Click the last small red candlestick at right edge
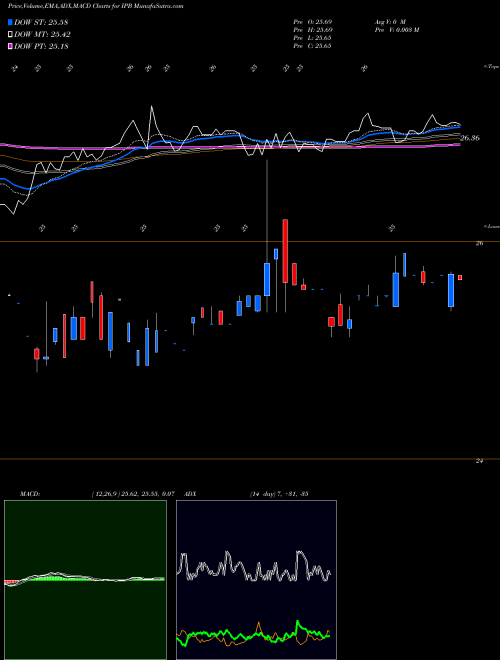The image size is (500, 660). tap(460, 277)
